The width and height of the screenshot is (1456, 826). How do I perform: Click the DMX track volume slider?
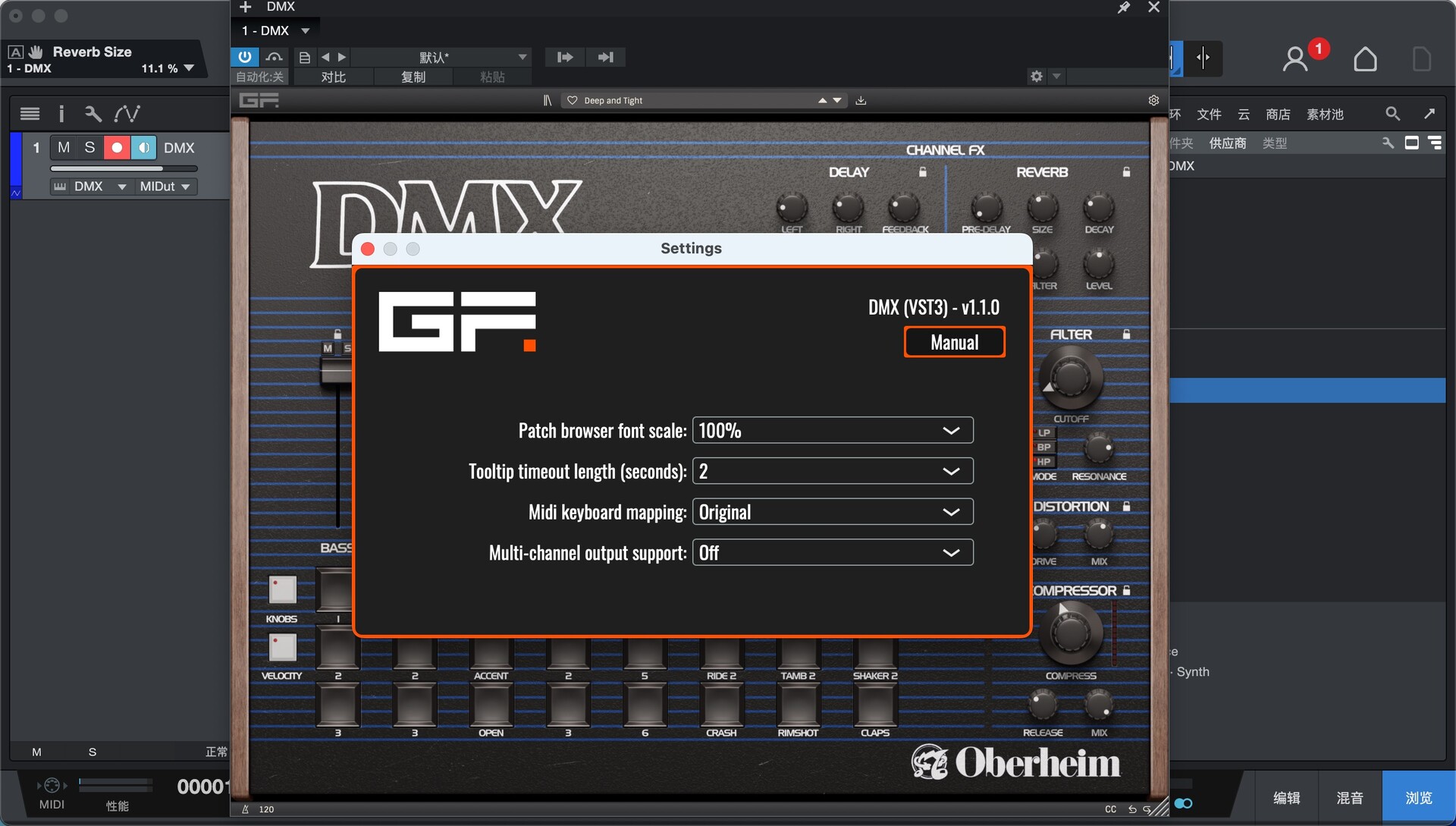pyautogui.click(x=124, y=168)
